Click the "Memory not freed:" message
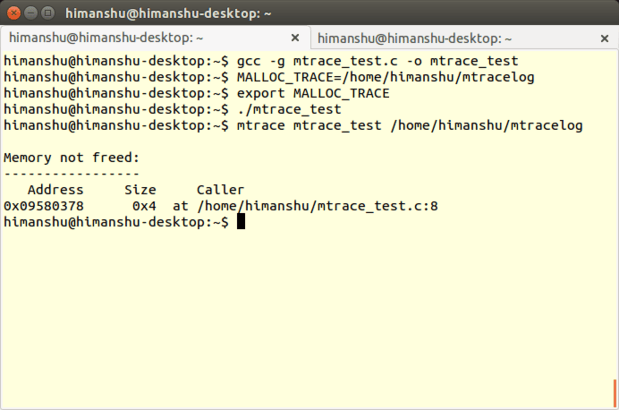Viewport: 619px width, 410px height. [72, 158]
